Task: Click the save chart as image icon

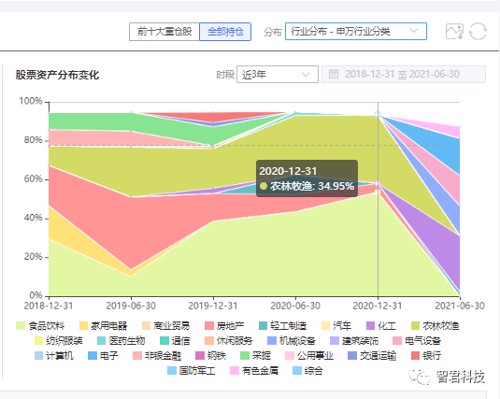Action: pos(455,32)
